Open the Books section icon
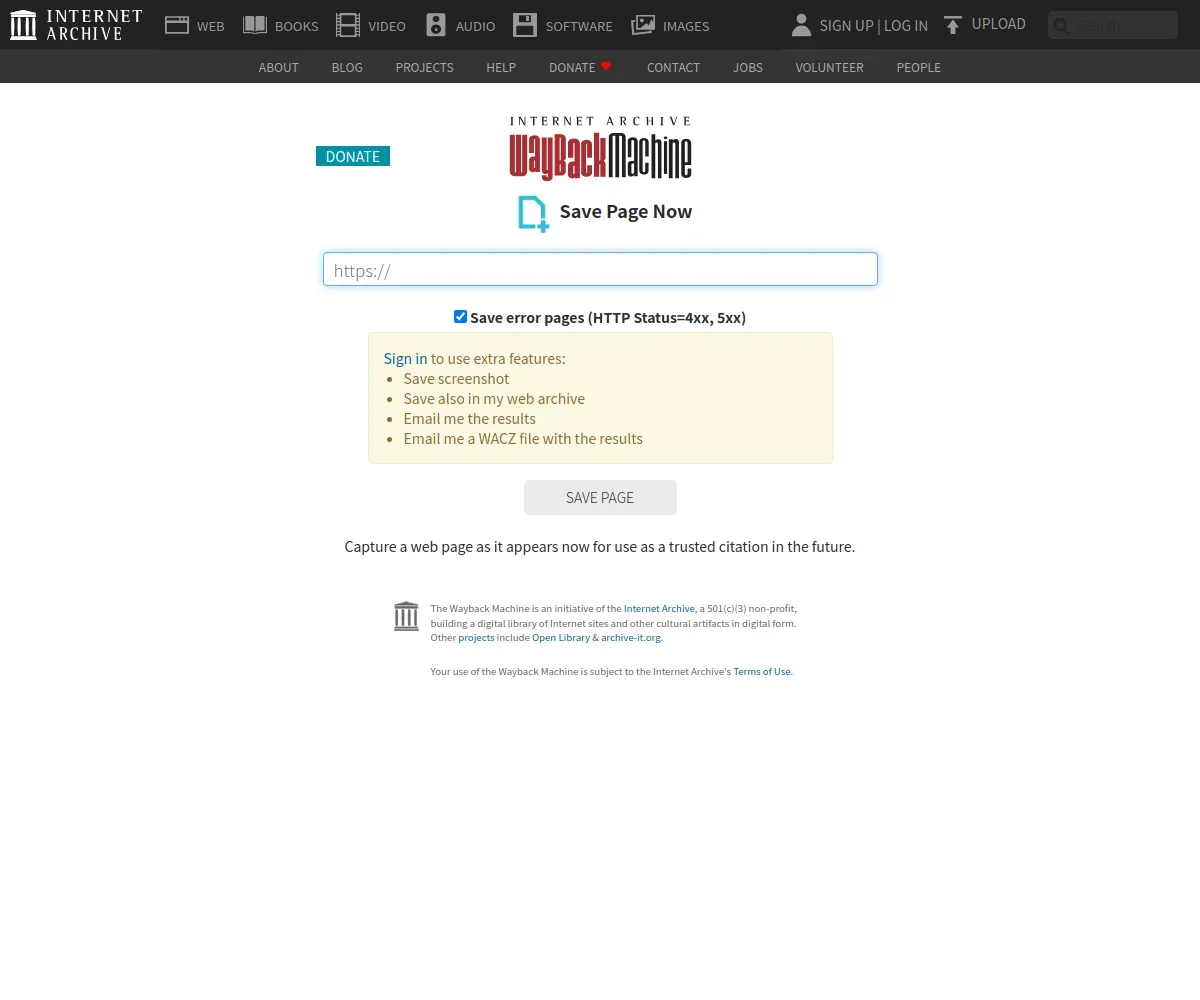Viewport: 1200px width, 1000px height. tap(255, 25)
